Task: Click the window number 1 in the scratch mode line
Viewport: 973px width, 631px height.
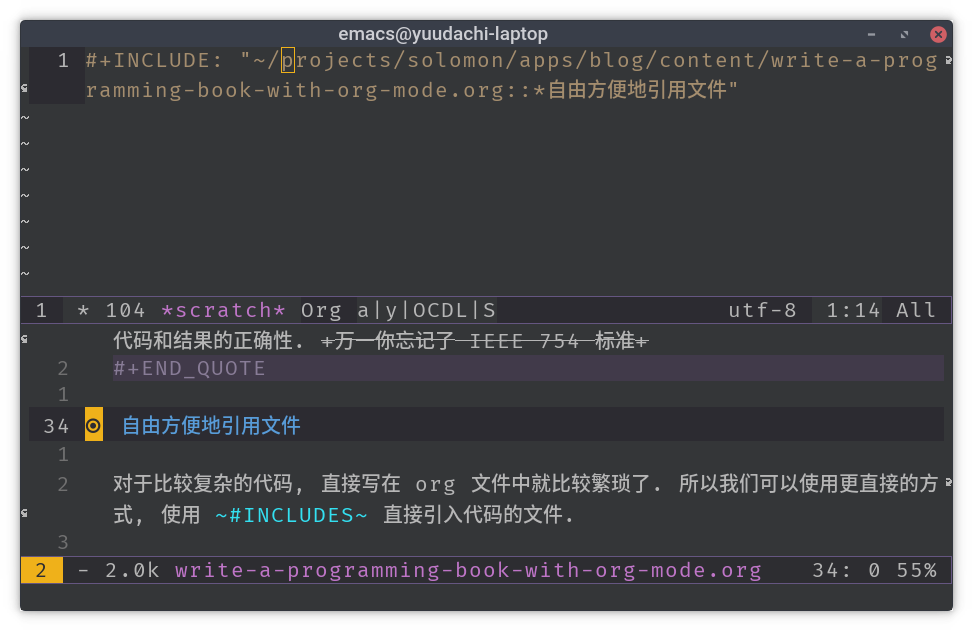Action: click(41, 310)
